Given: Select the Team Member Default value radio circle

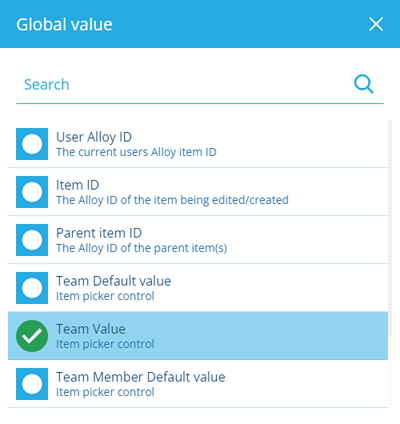Looking at the screenshot, I should click(x=32, y=384).
